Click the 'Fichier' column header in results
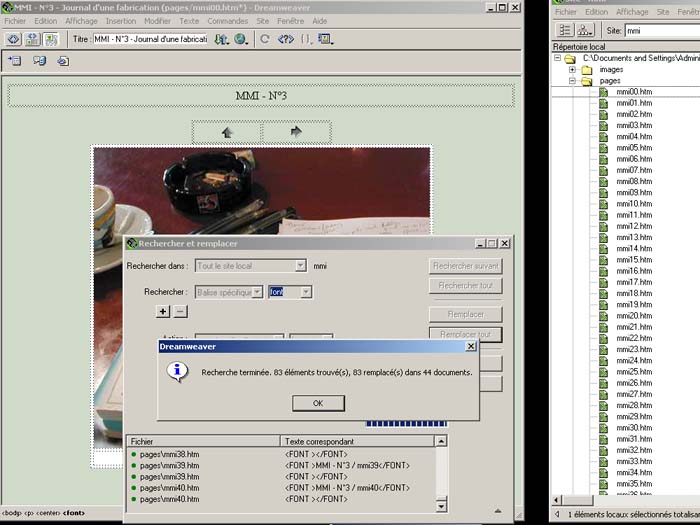Image resolution: width=700 pixels, height=525 pixels. pos(204,441)
